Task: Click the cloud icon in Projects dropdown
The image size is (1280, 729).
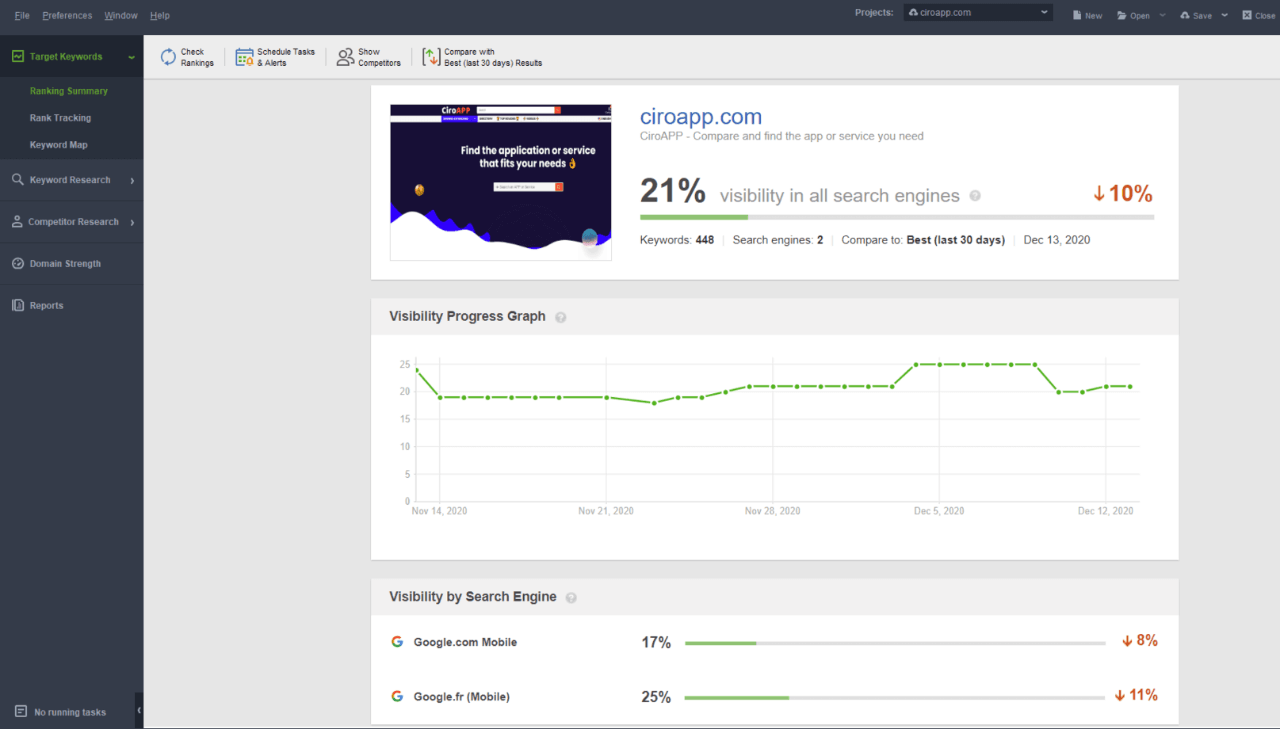Action: coord(913,13)
